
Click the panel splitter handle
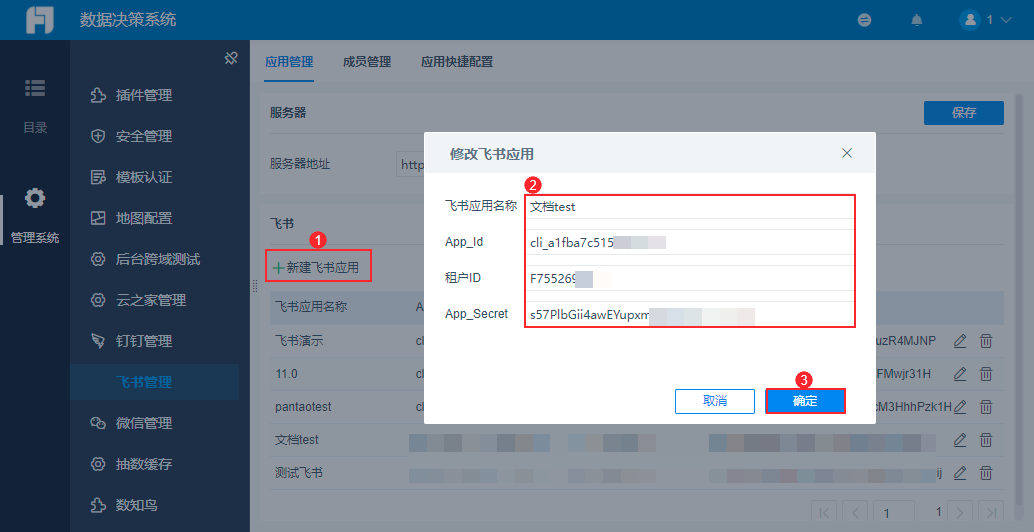[254, 285]
